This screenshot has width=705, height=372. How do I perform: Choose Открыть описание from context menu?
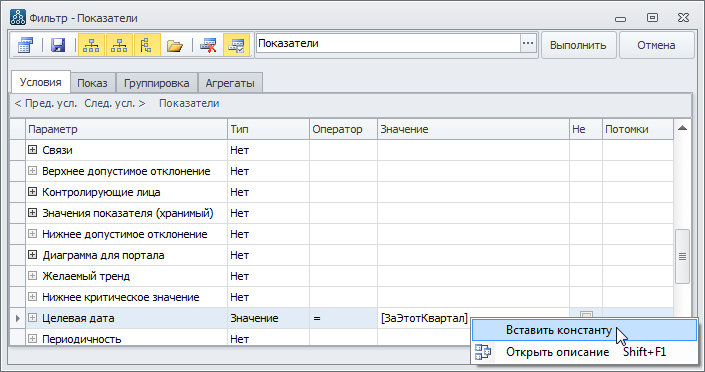pos(585,352)
